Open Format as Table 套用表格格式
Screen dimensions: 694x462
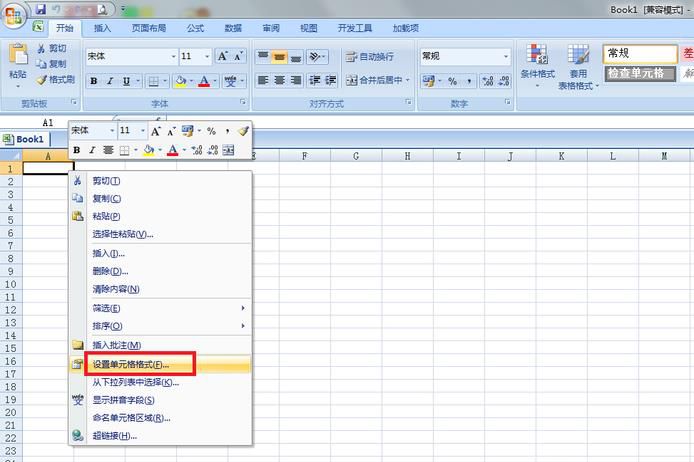point(578,67)
